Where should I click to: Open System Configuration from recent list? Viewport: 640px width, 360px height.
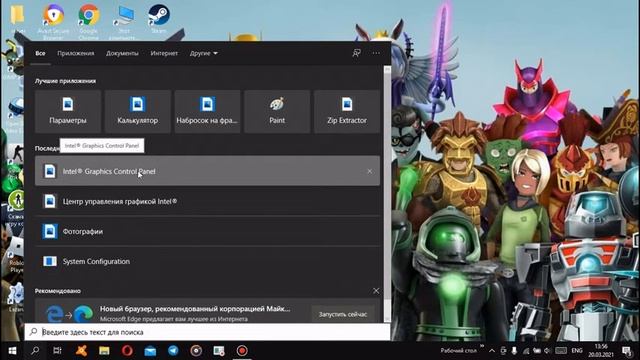click(207, 261)
